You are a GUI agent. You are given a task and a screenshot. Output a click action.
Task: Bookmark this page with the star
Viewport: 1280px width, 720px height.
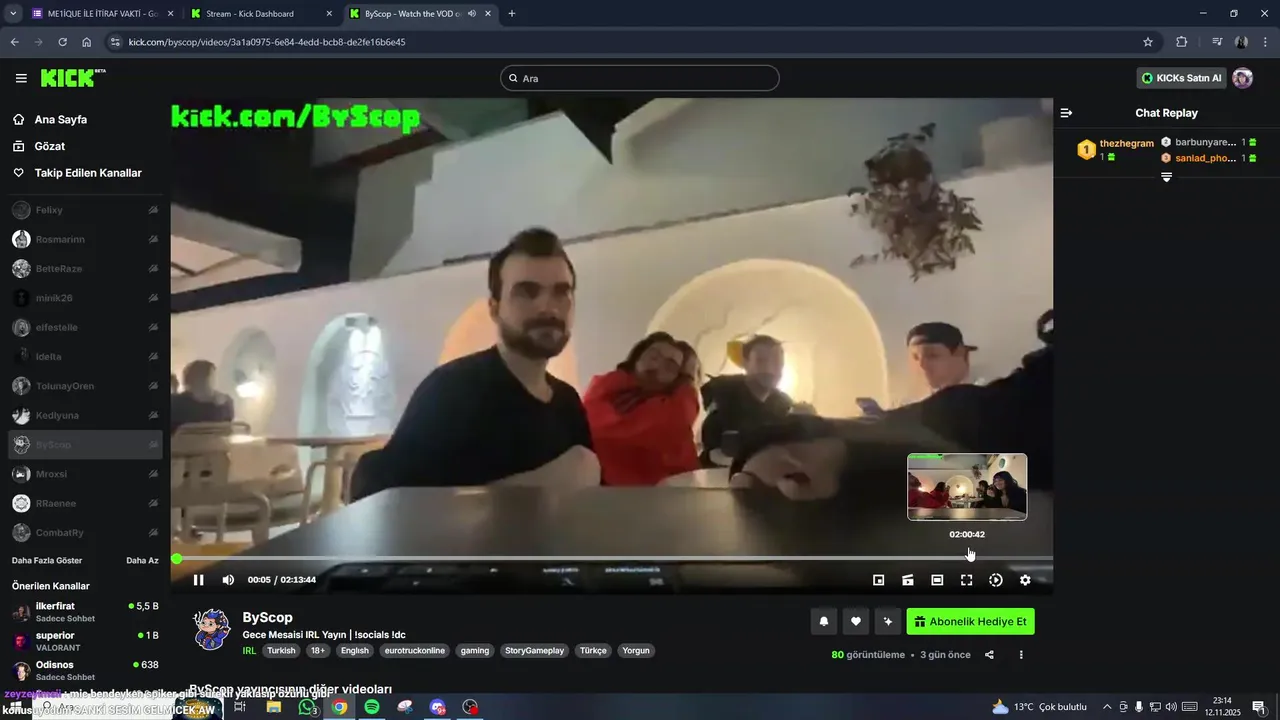1148,42
